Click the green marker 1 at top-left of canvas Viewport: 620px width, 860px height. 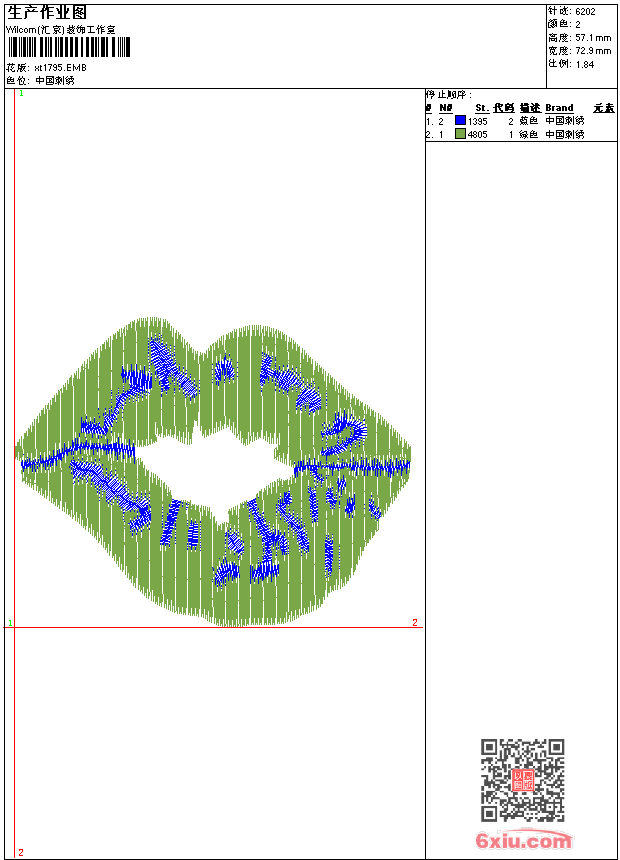click(20, 93)
